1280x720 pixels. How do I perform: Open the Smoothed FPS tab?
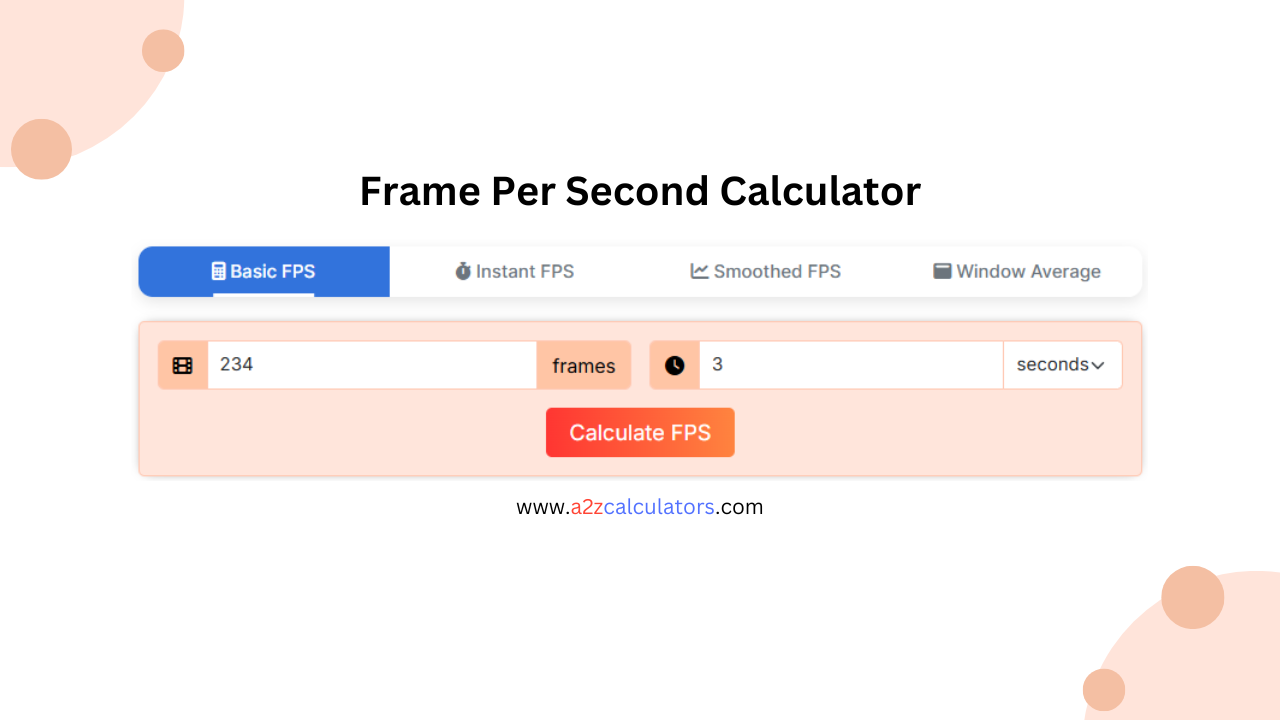click(766, 271)
